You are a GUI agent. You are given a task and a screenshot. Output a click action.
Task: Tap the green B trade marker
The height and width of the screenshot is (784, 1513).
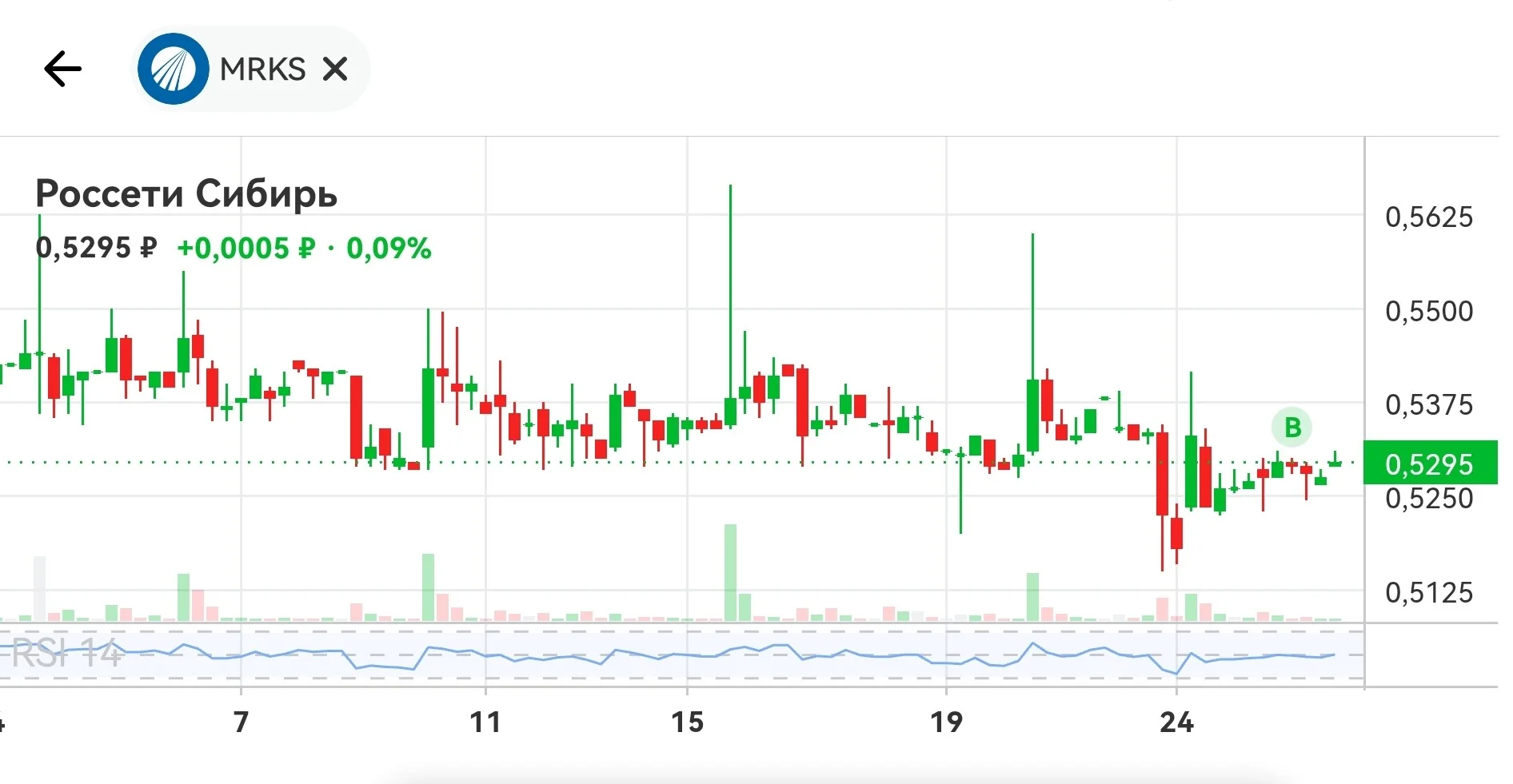point(1292,428)
